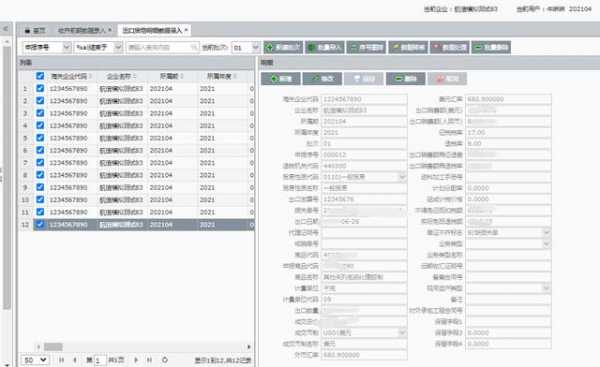This screenshot has height=367, width=600.
Task: Click the third top toolbar button after batch dropdown
Action: tap(367, 47)
